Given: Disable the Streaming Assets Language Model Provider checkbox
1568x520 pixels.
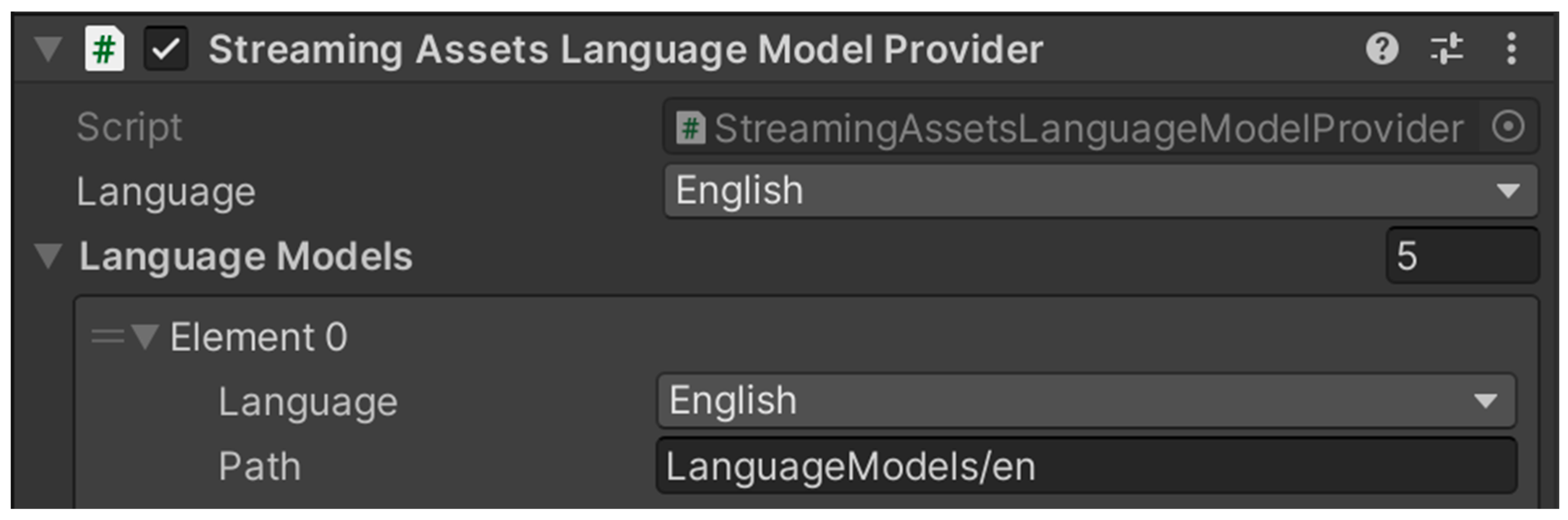Looking at the screenshot, I should click(x=165, y=49).
